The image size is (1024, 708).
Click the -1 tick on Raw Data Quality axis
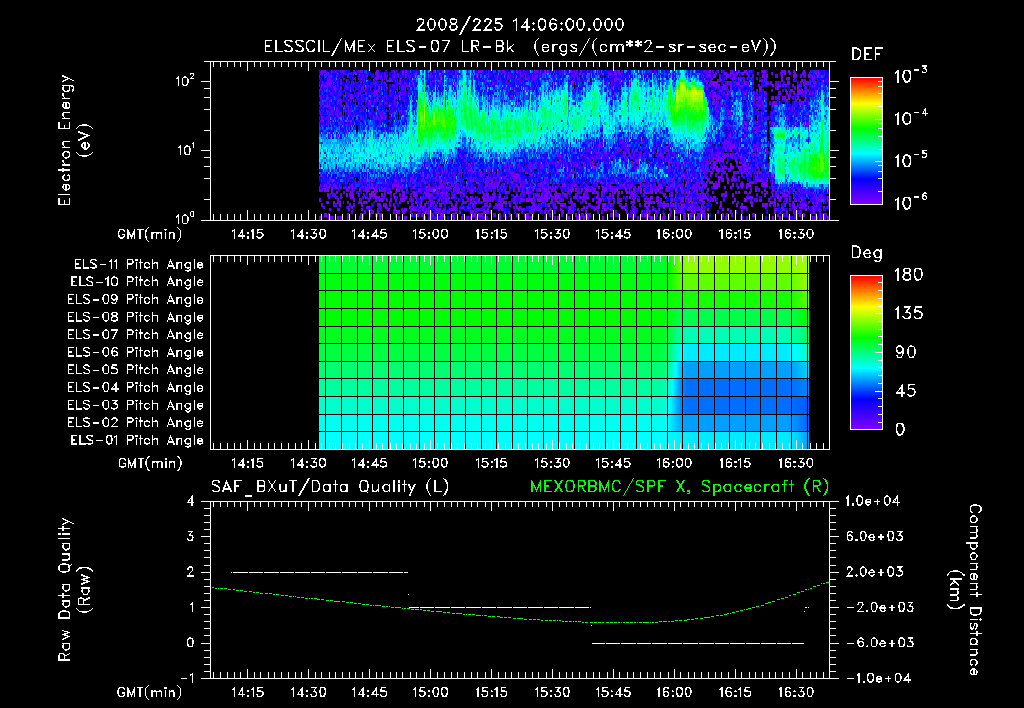[x=187, y=678]
